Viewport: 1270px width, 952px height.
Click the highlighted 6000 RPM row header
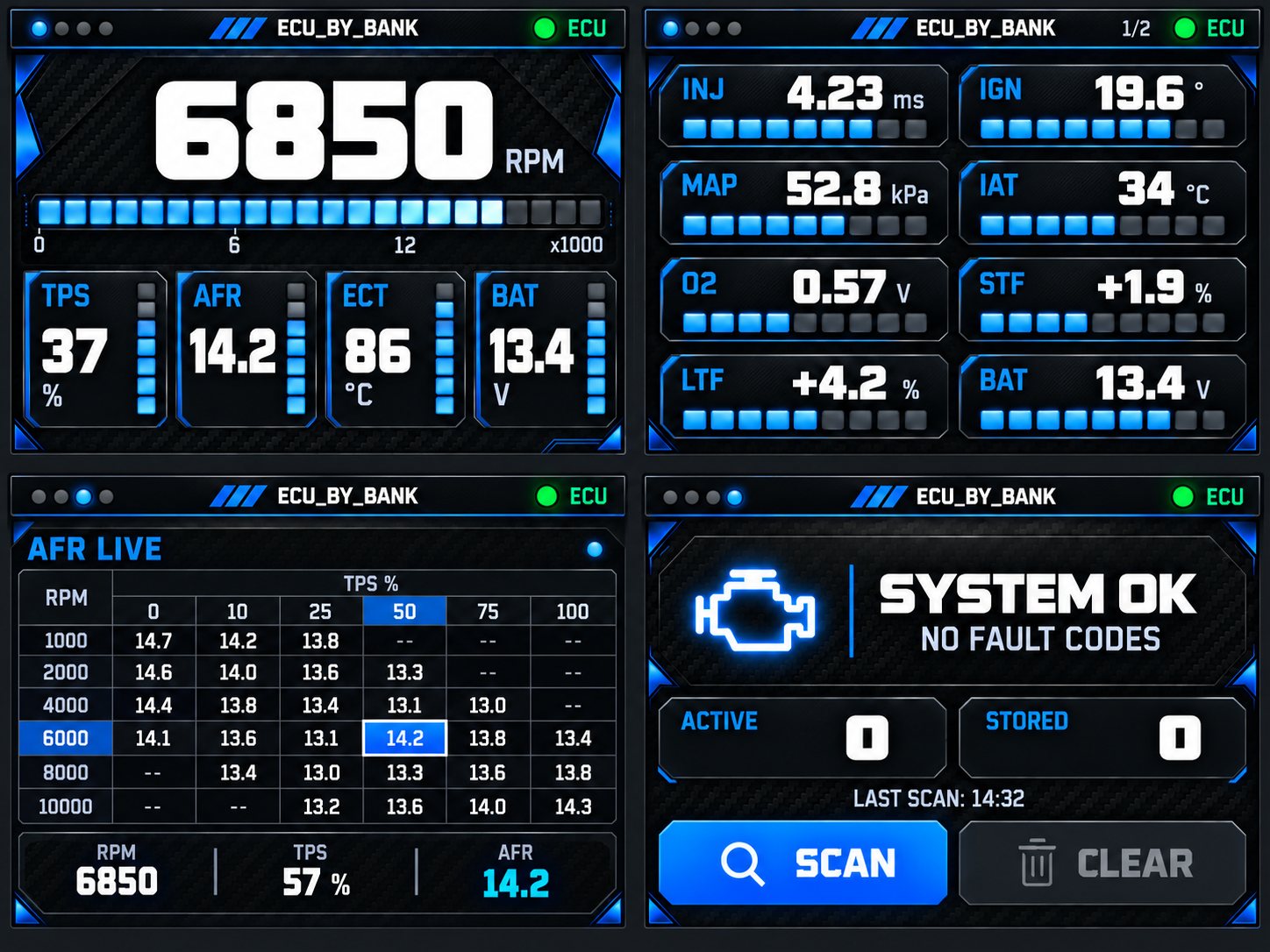pyautogui.click(x=66, y=738)
